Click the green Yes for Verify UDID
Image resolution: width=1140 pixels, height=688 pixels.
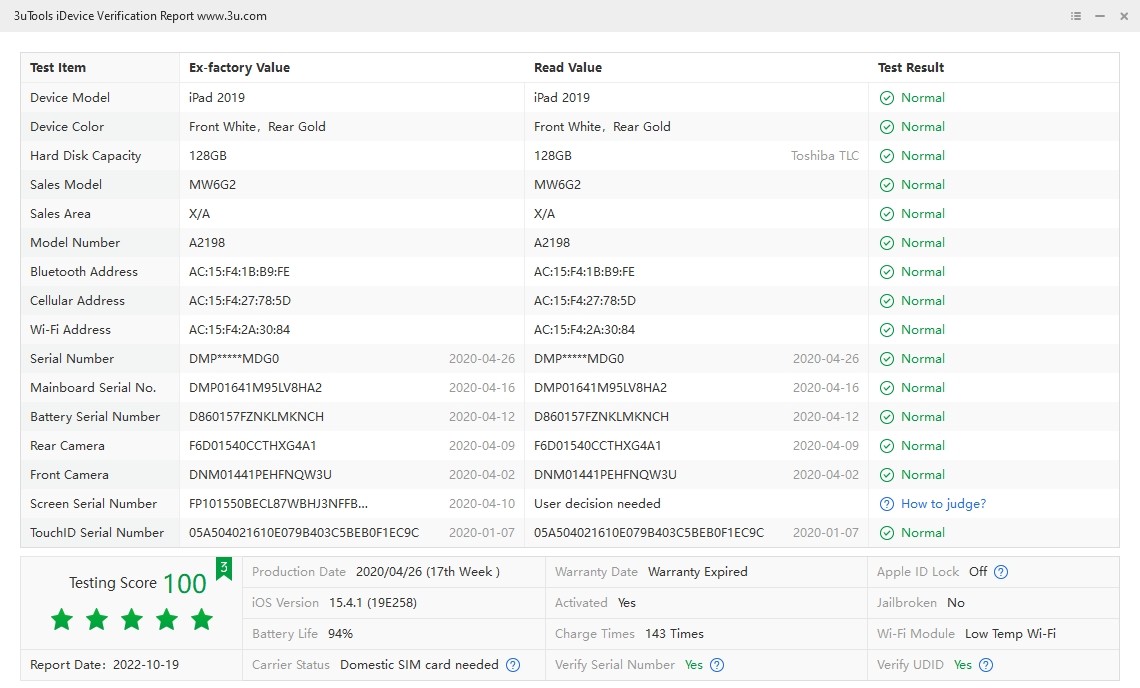(x=962, y=665)
